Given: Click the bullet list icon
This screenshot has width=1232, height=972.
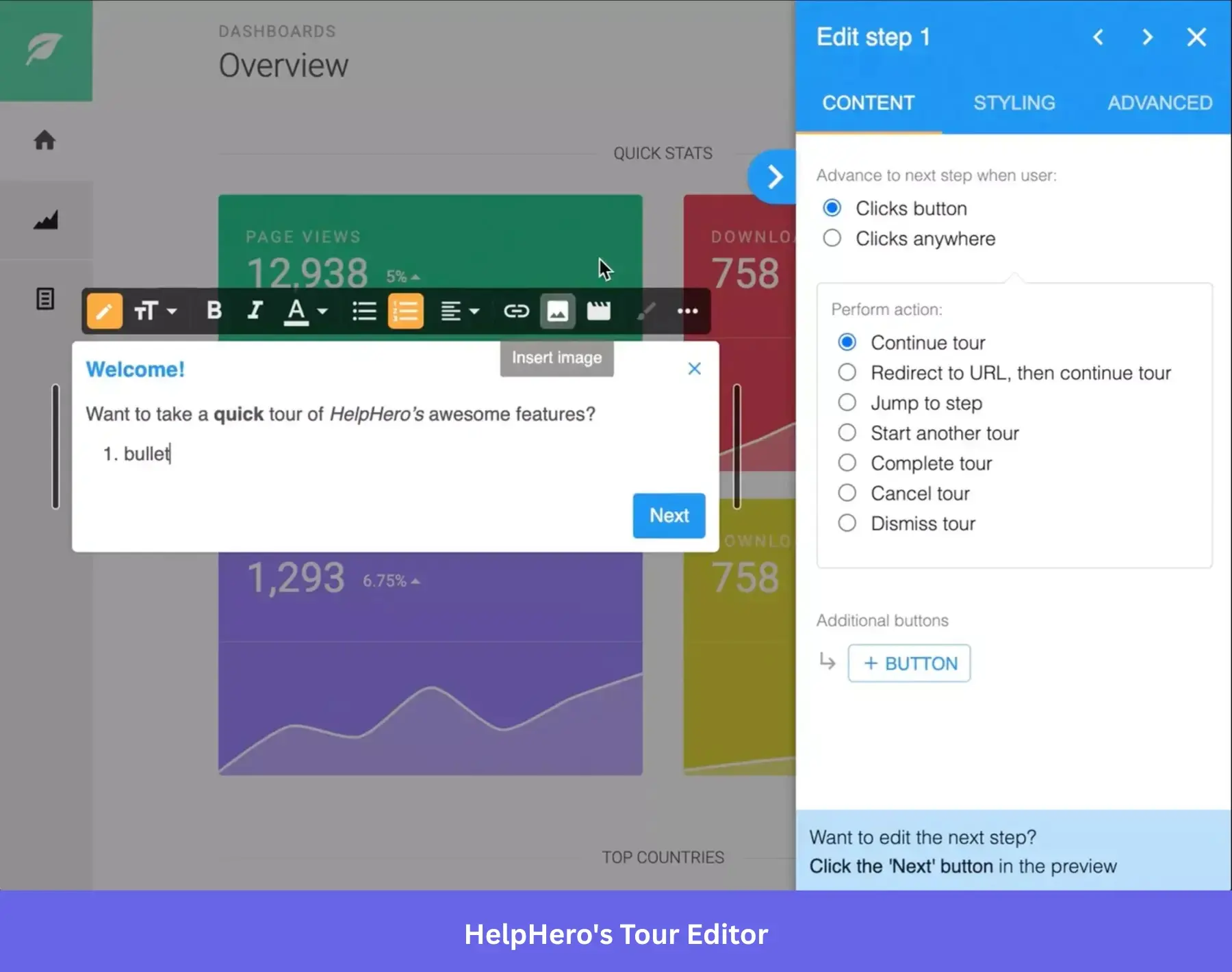Looking at the screenshot, I should [x=364, y=311].
